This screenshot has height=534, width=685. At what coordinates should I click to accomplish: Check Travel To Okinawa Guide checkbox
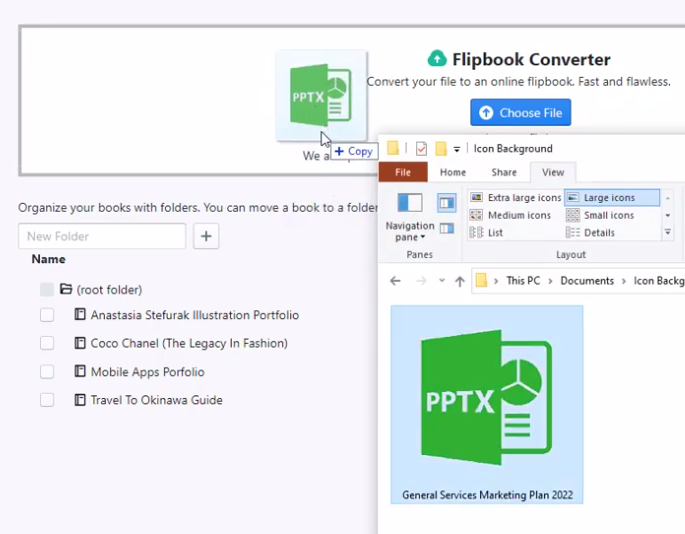47,400
